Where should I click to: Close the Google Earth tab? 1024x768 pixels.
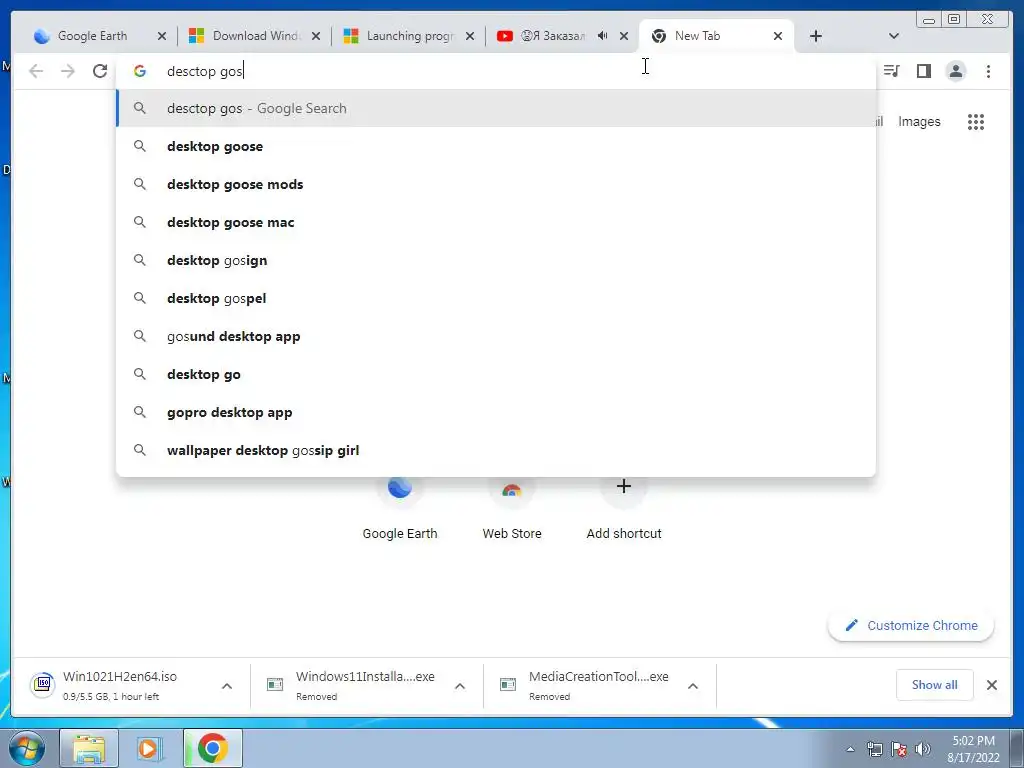pyautogui.click(x=162, y=36)
